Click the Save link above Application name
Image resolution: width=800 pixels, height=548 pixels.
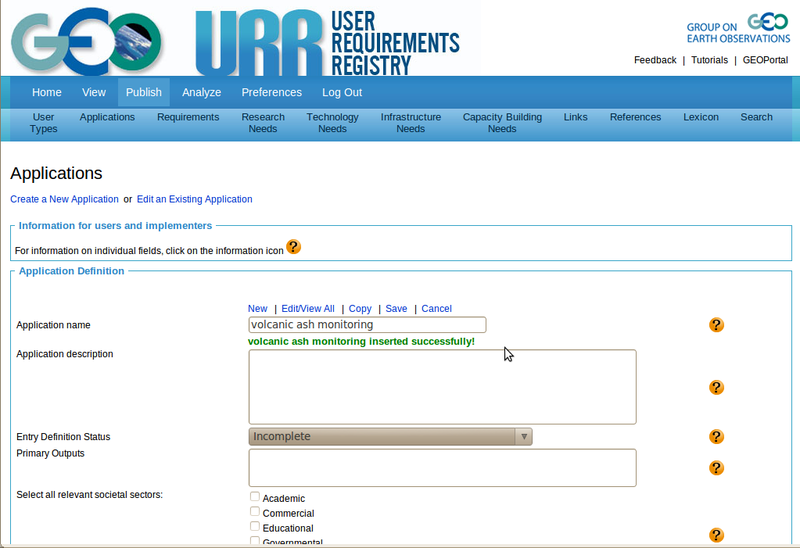coord(396,309)
